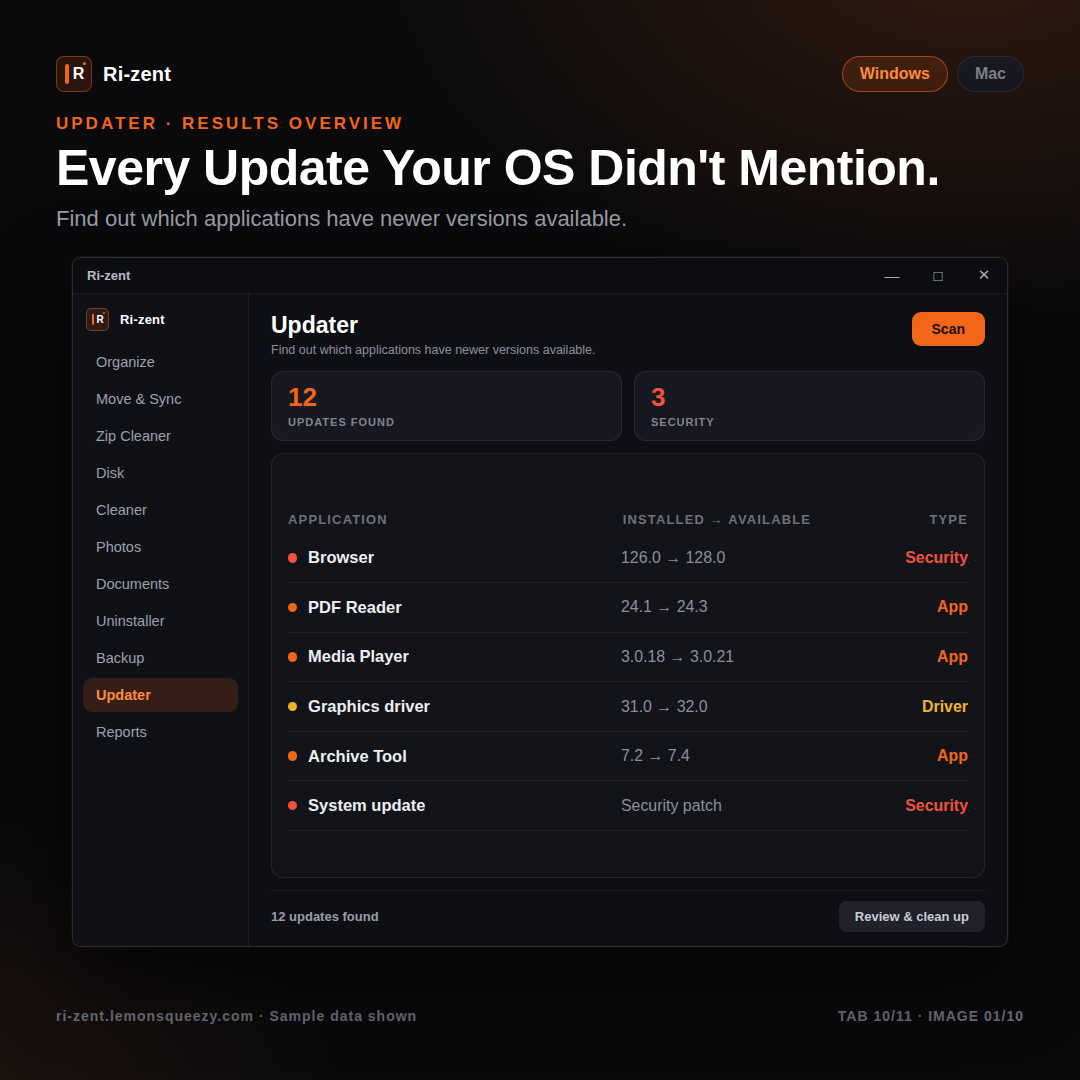Screen dimensions: 1080x1080
Task: Click the orange dot beside Archive Tool
Action: pyautogui.click(x=293, y=756)
